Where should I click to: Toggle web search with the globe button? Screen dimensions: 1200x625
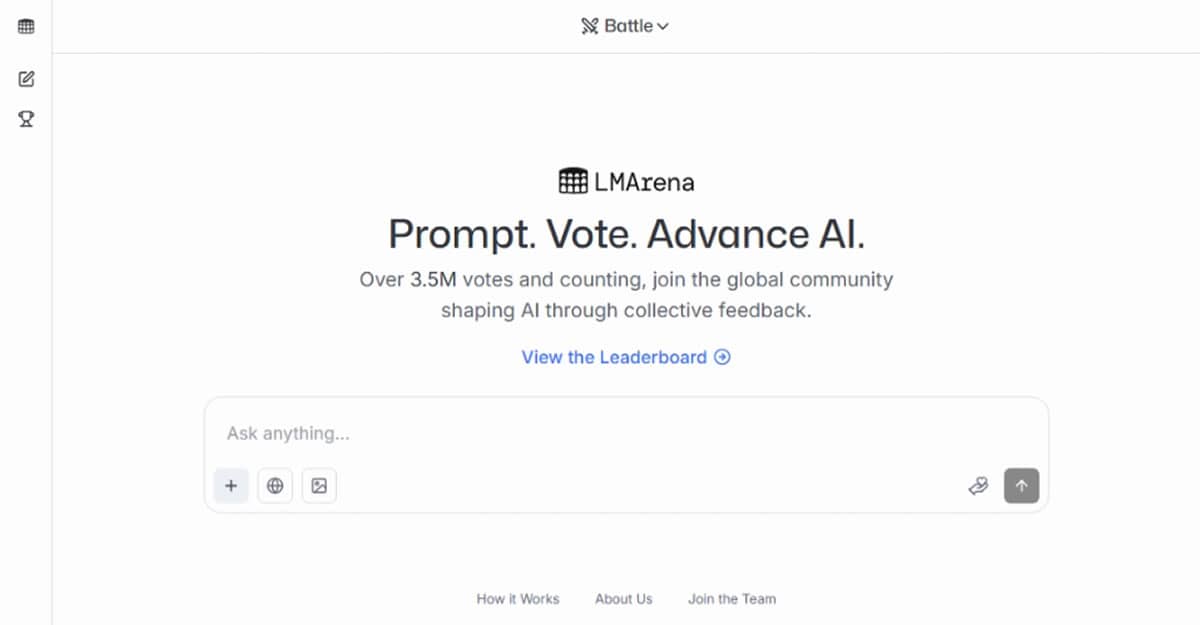[275, 486]
